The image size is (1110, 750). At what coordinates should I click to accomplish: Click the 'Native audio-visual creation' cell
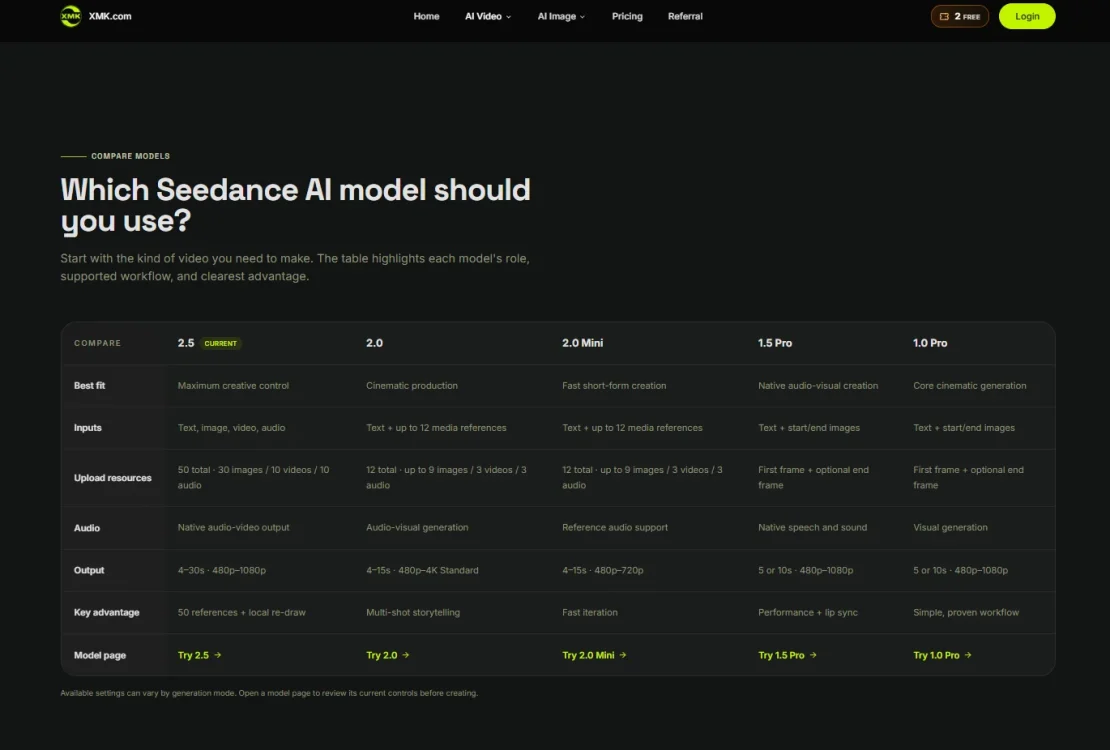tap(818, 386)
